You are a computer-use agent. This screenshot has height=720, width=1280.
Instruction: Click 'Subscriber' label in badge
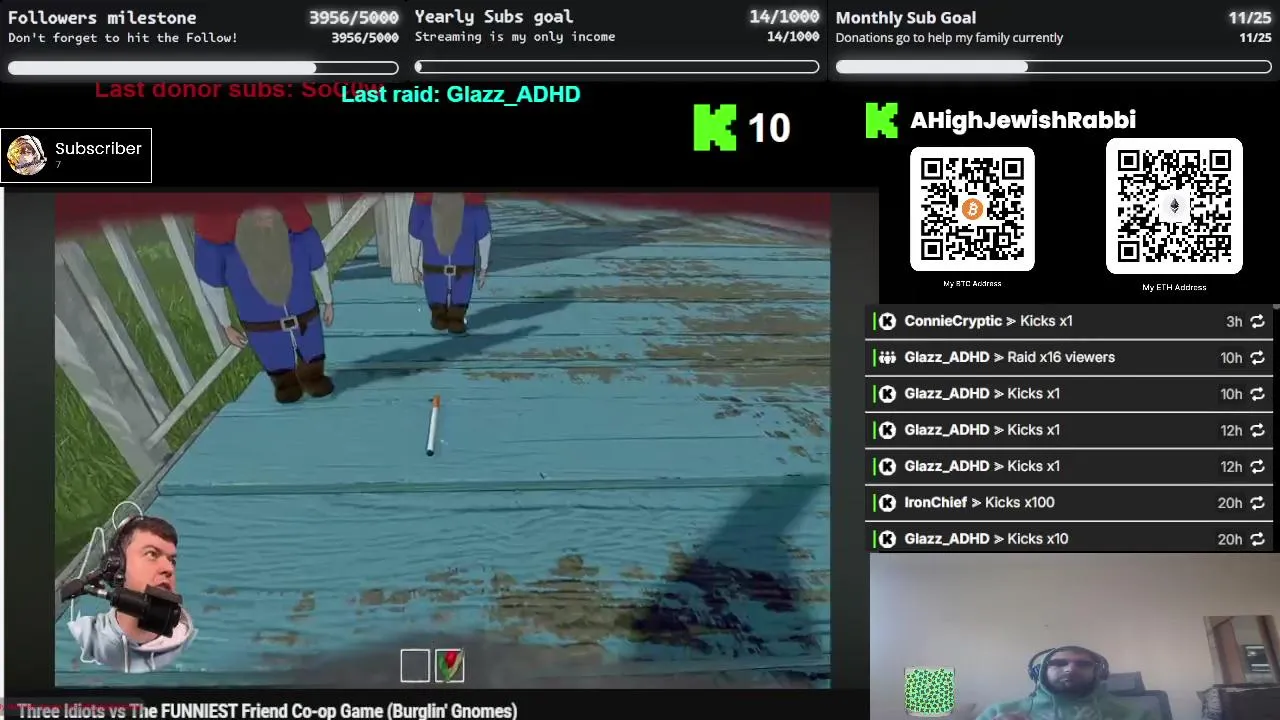(x=98, y=148)
